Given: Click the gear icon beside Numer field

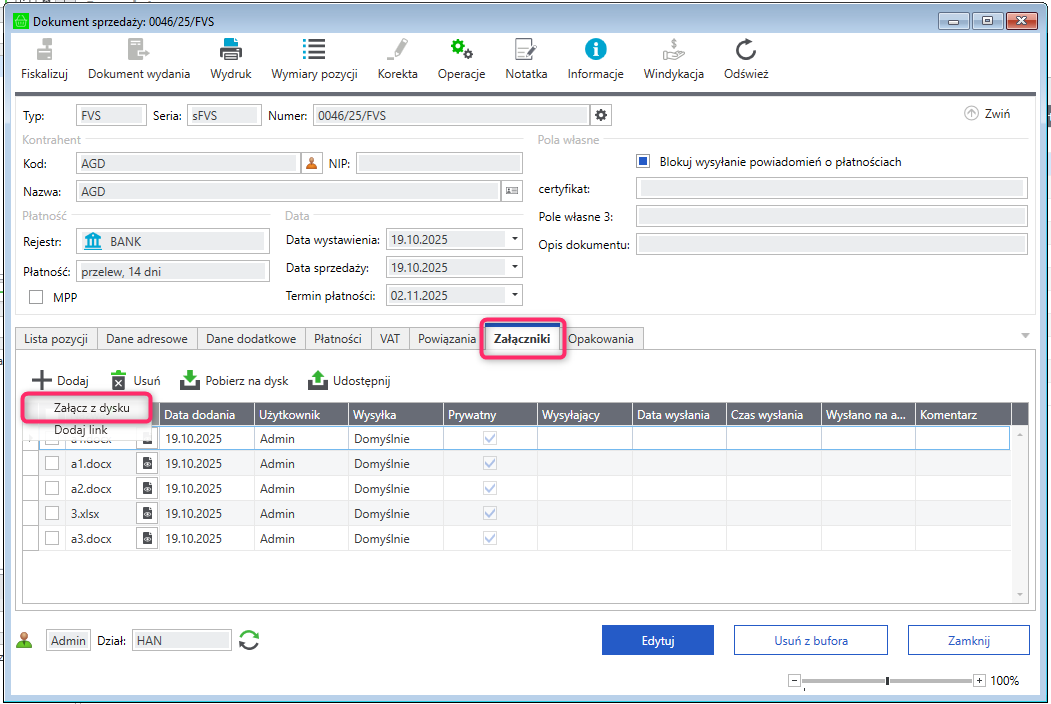Looking at the screenshot, I should pos(601,115).
